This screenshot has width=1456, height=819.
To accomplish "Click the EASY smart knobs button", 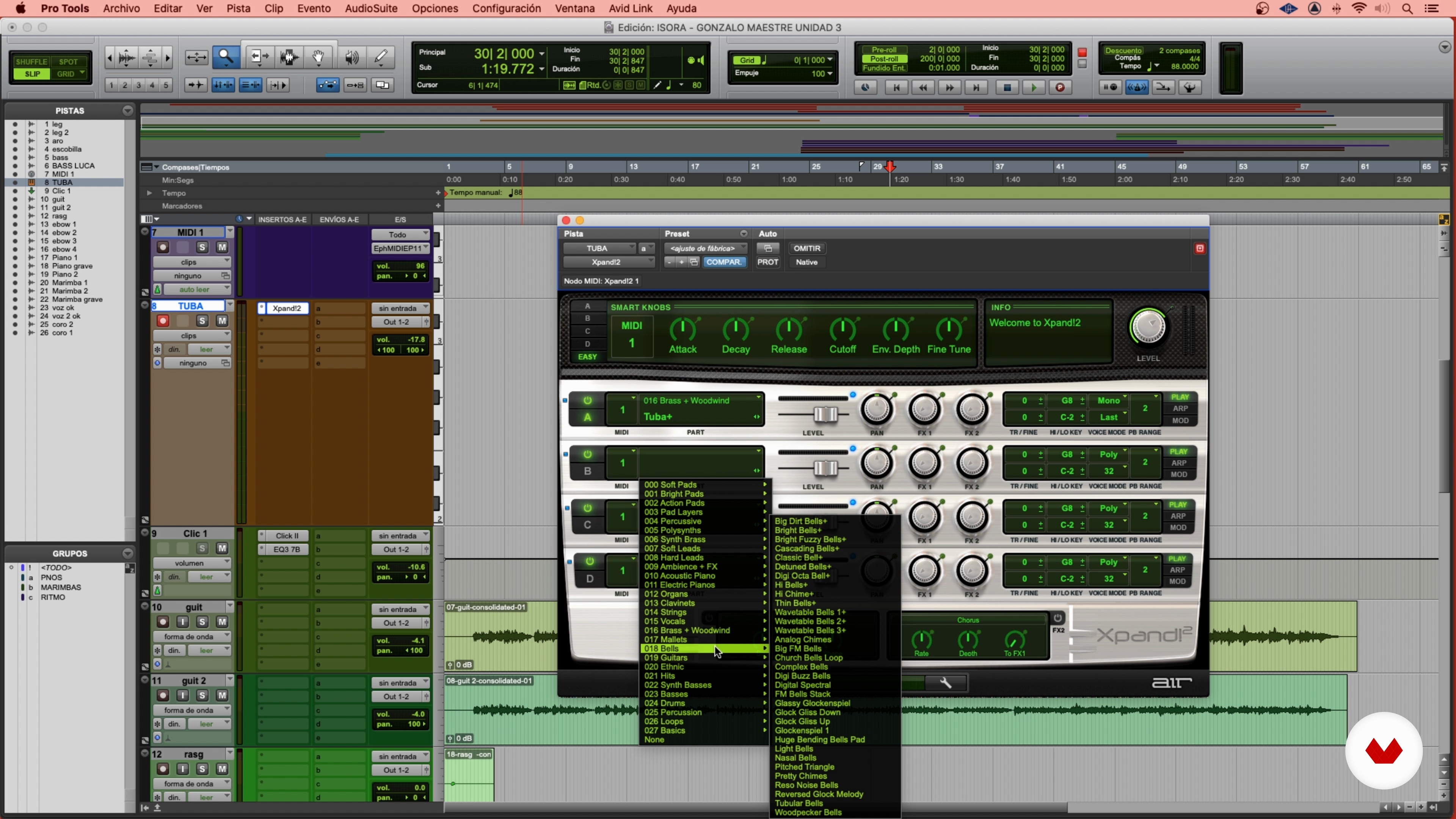I will pos(587,357).
